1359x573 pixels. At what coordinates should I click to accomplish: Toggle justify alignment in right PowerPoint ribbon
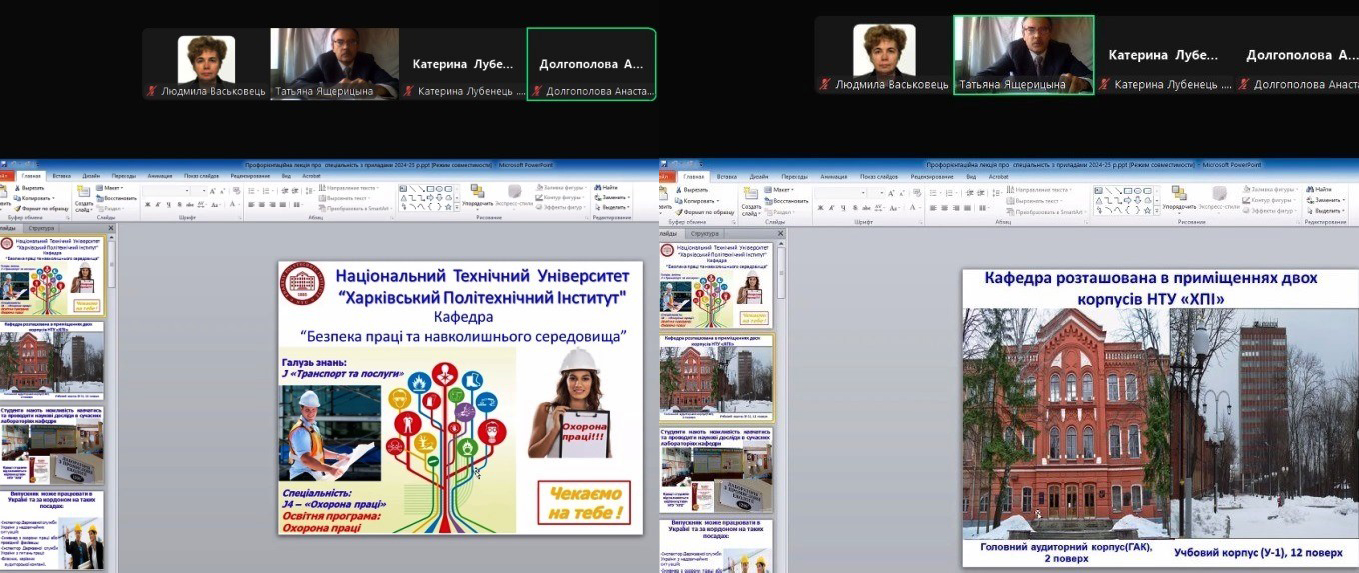point(967,207)
